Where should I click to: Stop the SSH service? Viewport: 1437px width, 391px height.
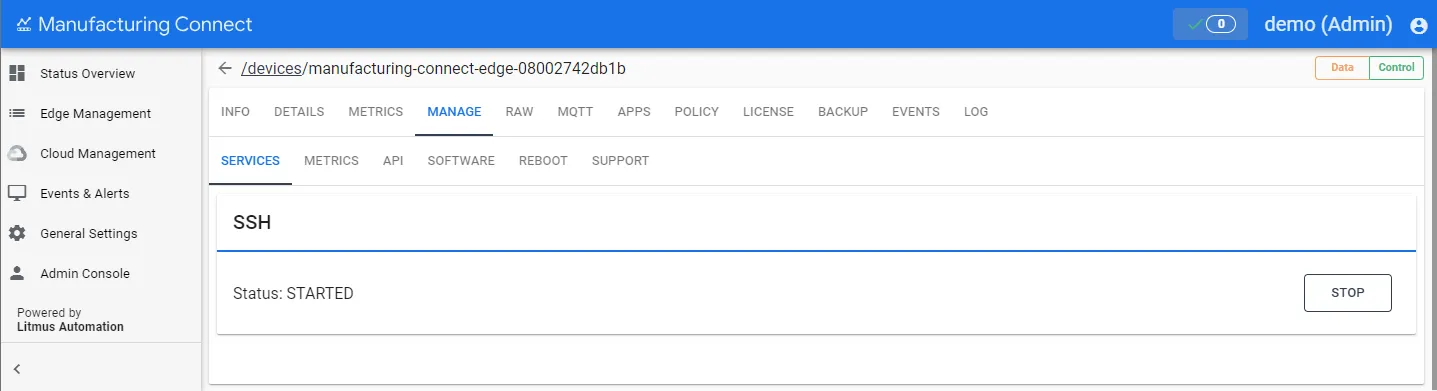coord(1347,293)
